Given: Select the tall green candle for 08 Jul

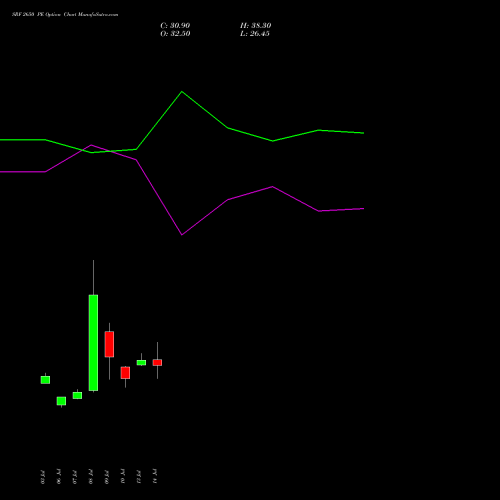Looking at the screenshot, I should (x=93, y=343).
